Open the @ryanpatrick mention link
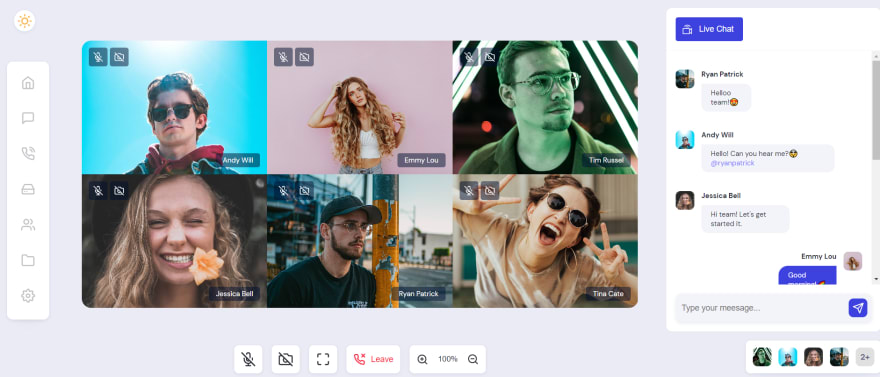 tap(732, 163)
